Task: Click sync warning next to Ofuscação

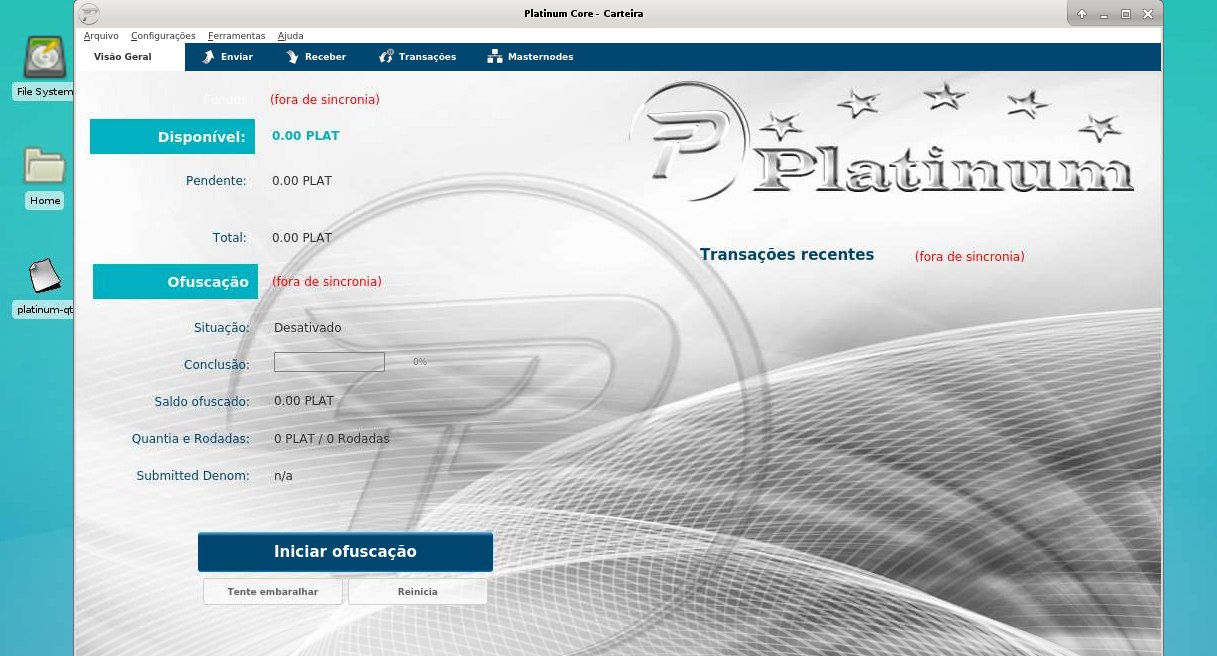Action: [327, 282]
